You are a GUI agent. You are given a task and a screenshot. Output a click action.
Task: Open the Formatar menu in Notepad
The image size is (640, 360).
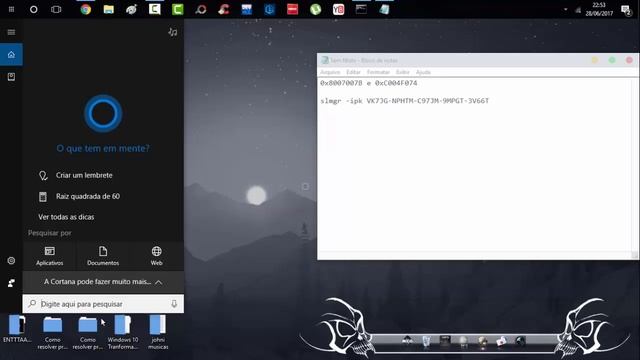[378, 72]
